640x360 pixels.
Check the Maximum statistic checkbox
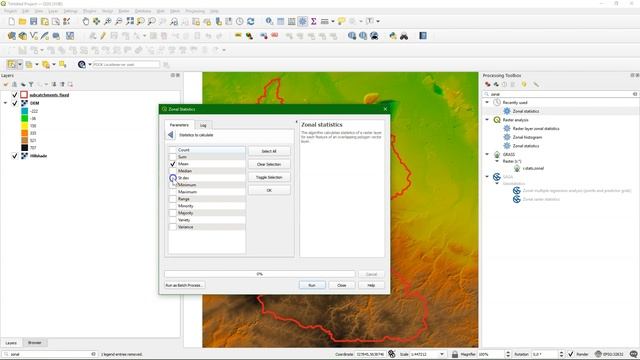point(173,192)
